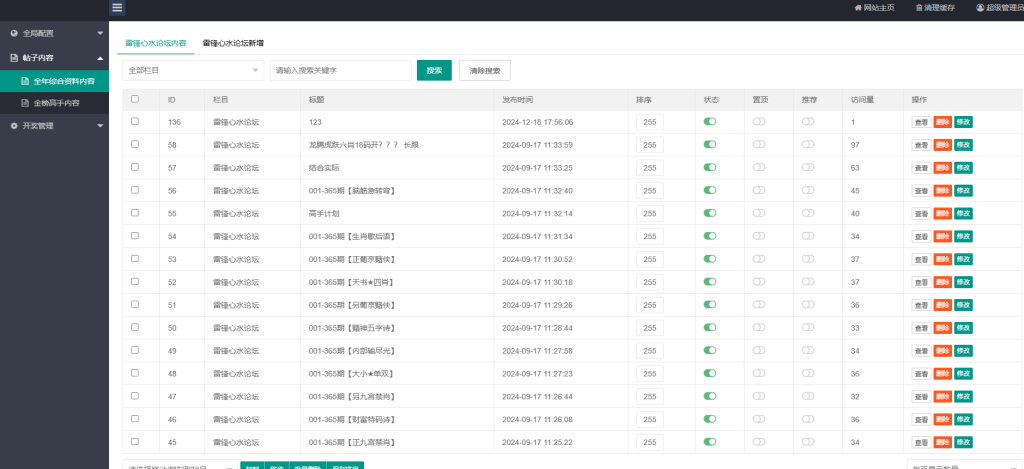
Task: Click 修改 for row ID 50
Action: point(963,328)
